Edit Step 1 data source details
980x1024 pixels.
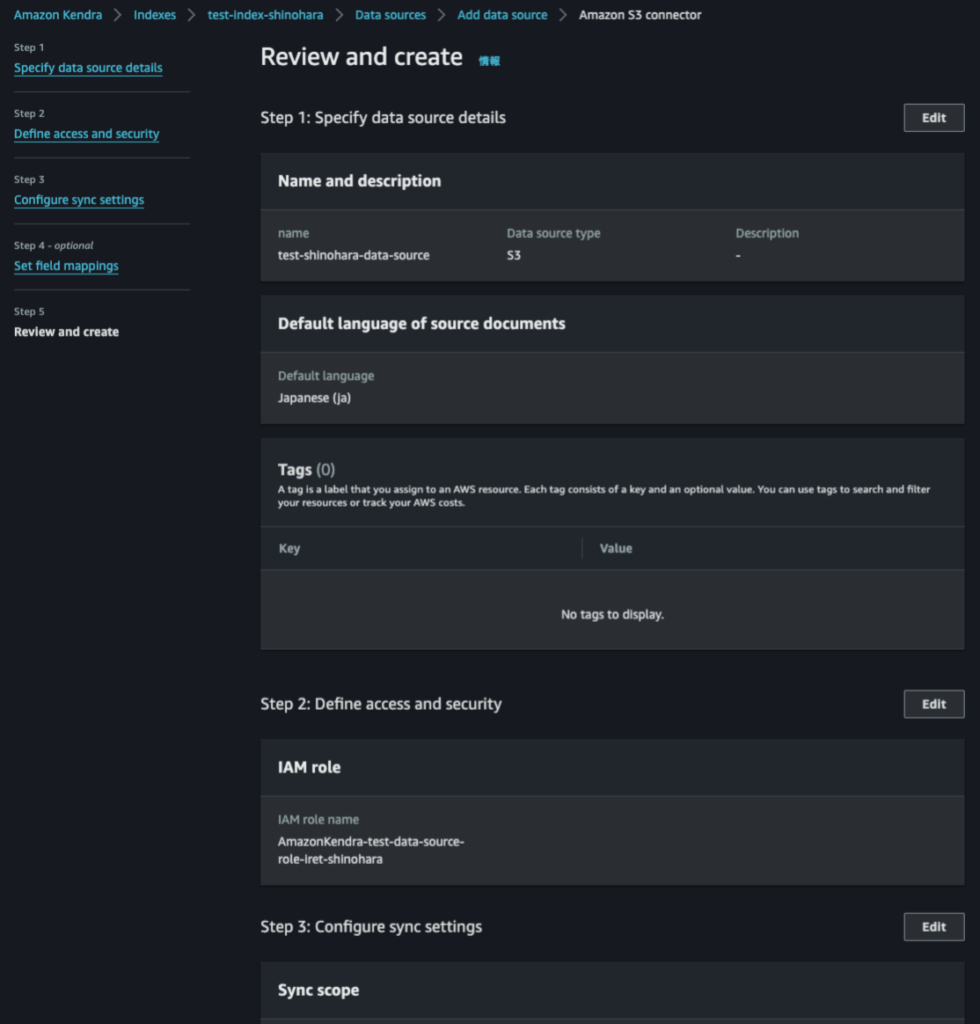click(933, 118)
